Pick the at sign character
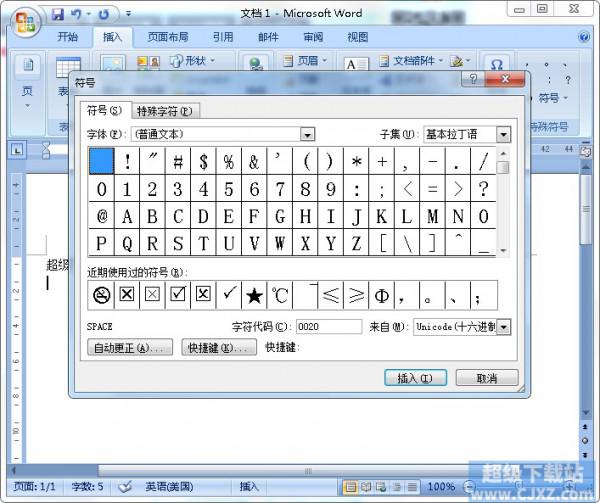Screen dimensions: 600x503 [x=101, y=216]
